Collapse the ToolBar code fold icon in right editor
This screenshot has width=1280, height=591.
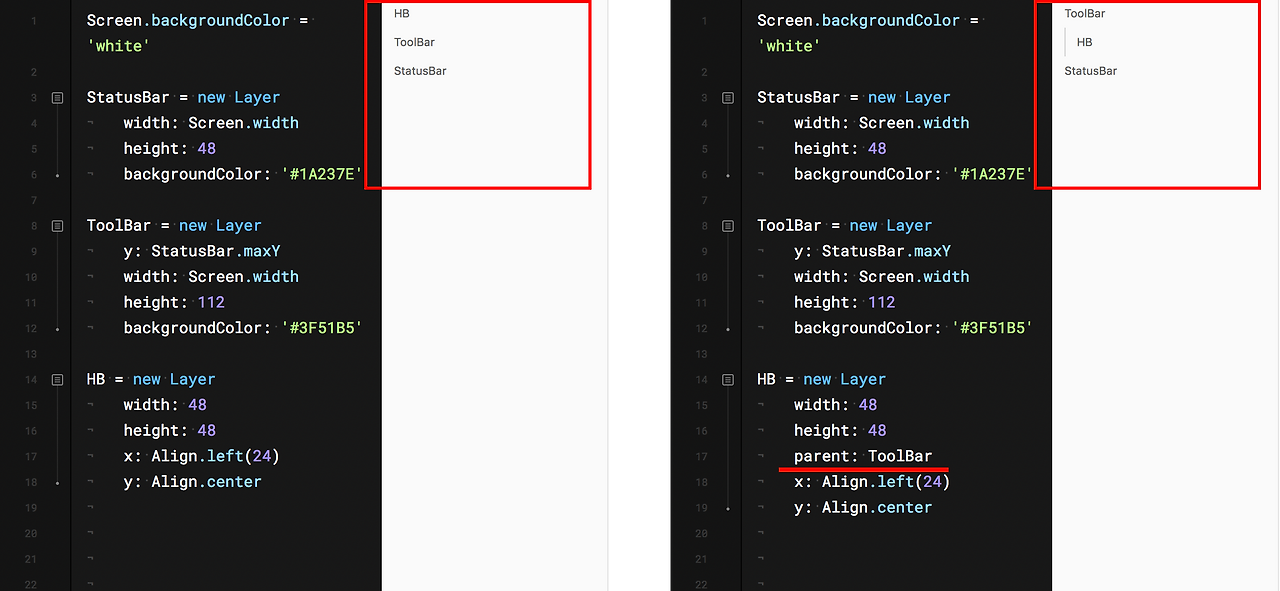tap(728, 226)
